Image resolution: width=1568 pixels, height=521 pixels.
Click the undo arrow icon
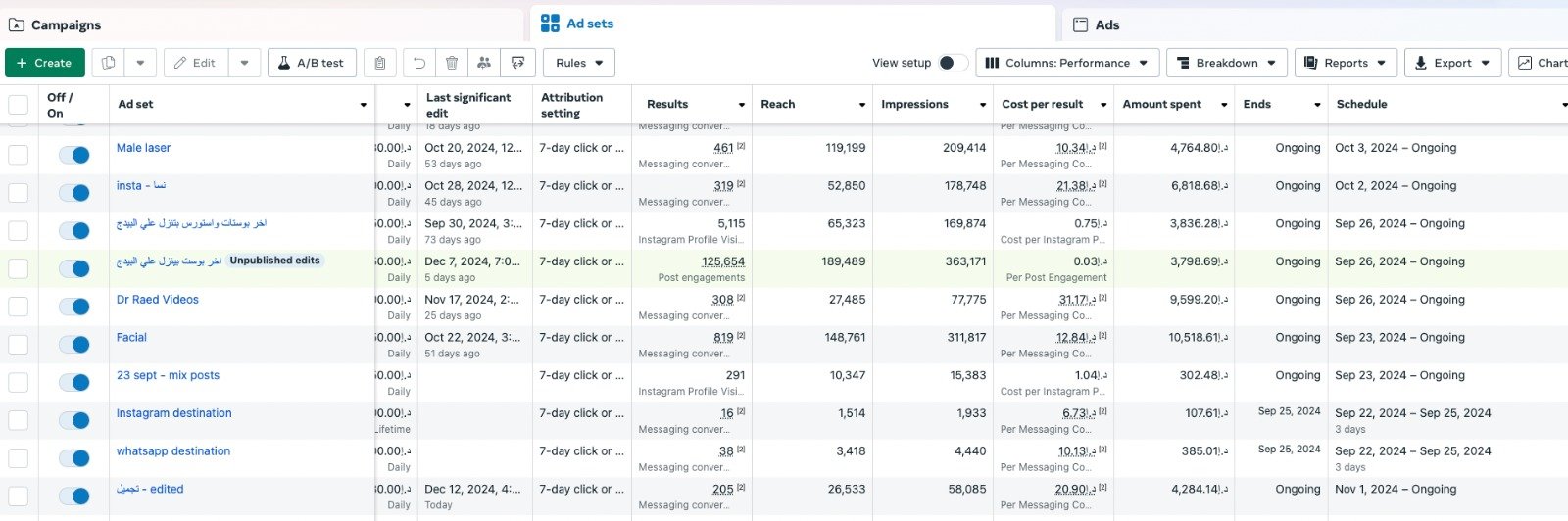click(x=419, y=63)
